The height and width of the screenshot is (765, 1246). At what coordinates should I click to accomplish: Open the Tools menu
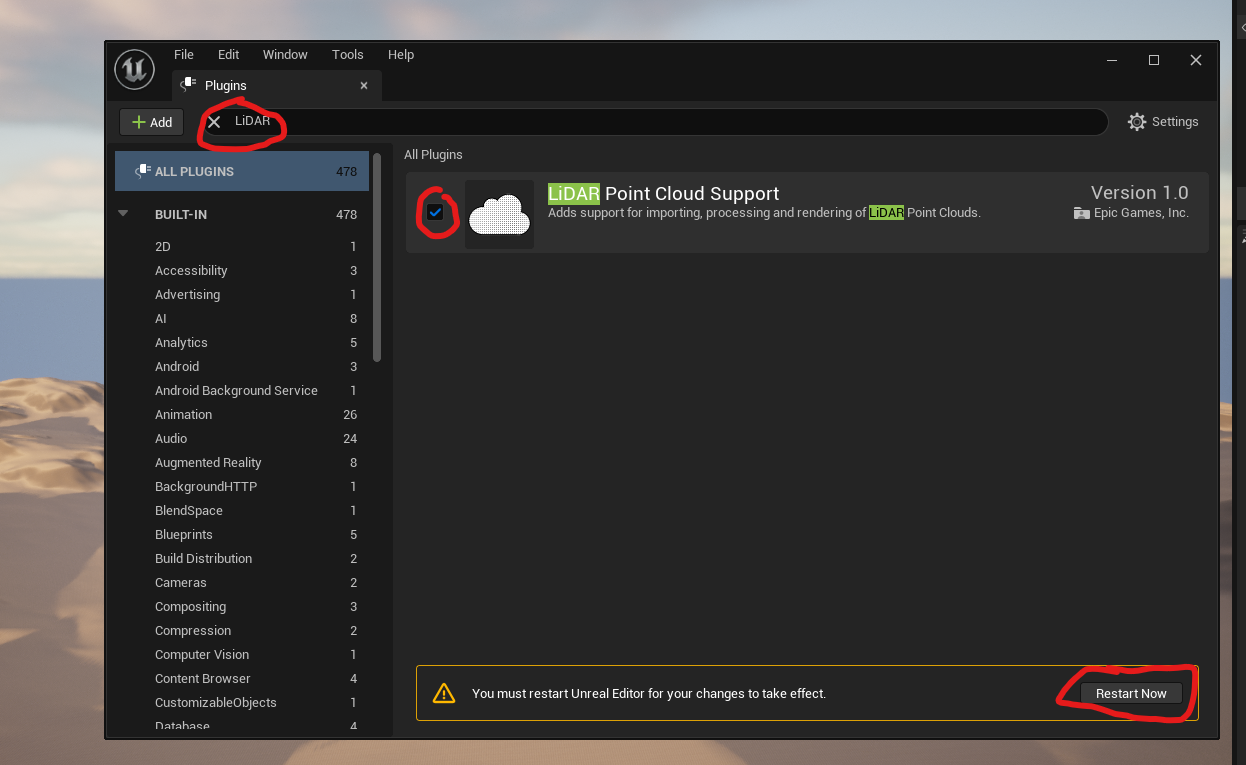[x=348, y=55]
